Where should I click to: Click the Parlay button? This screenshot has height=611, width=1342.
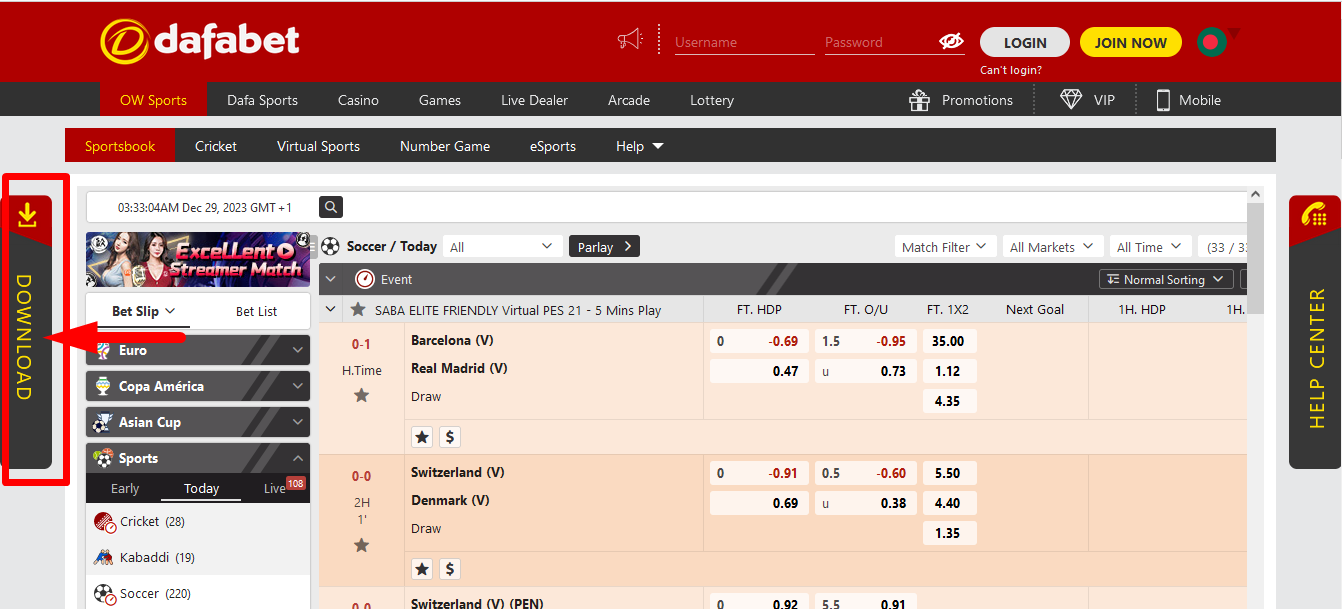(604, 246)
